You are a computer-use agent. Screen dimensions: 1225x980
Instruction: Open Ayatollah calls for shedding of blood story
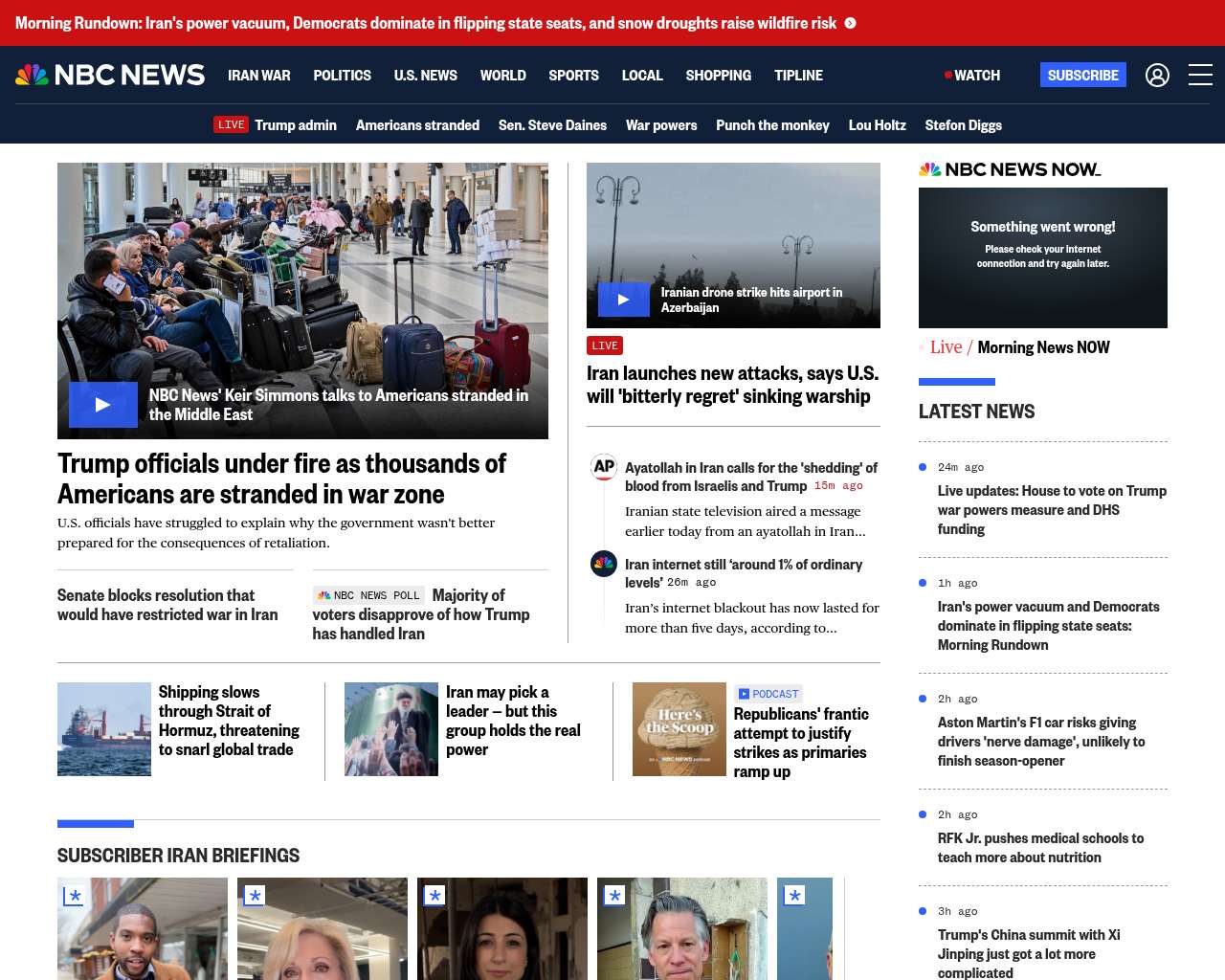tap(751, 477)
